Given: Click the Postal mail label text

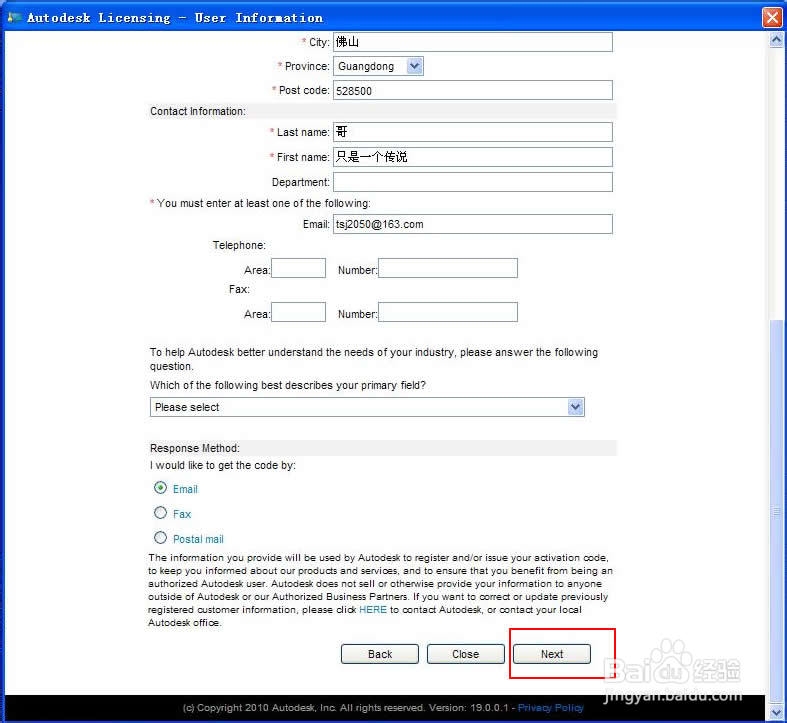Looking at the screenshot, I should pyautogui.click(x=198, y=539).
